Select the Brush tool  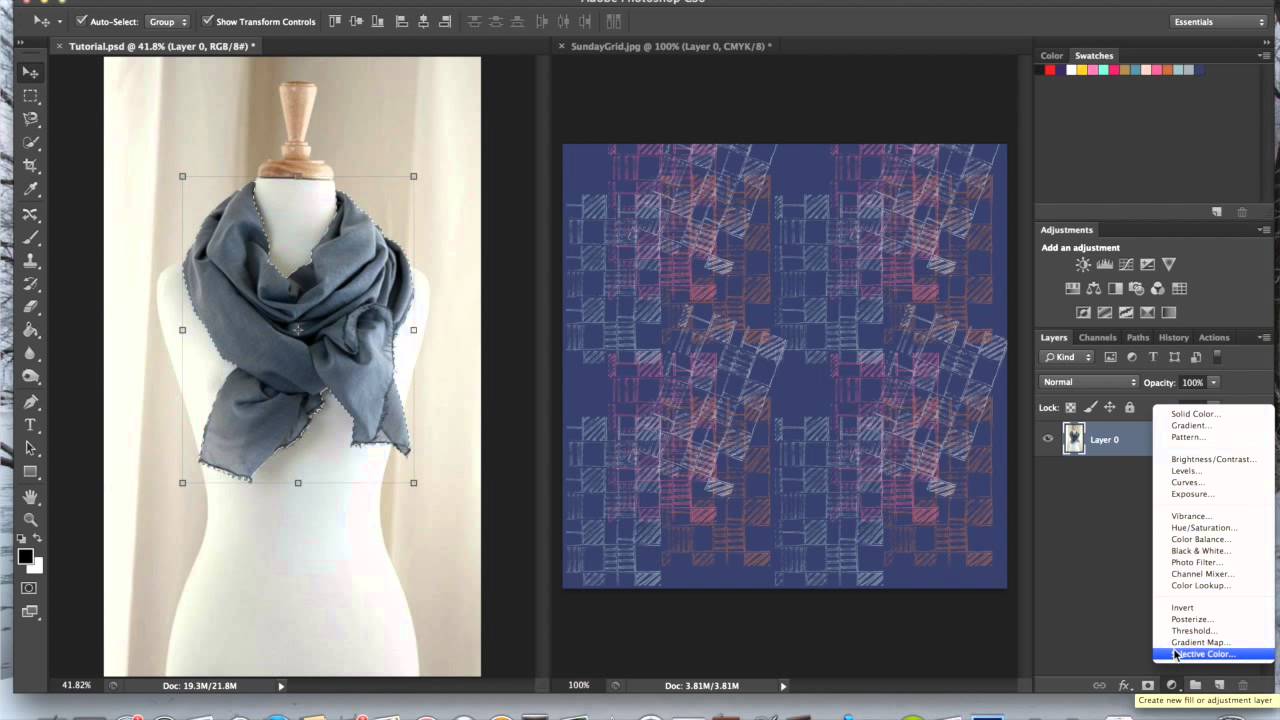click(x=30, y=238)
